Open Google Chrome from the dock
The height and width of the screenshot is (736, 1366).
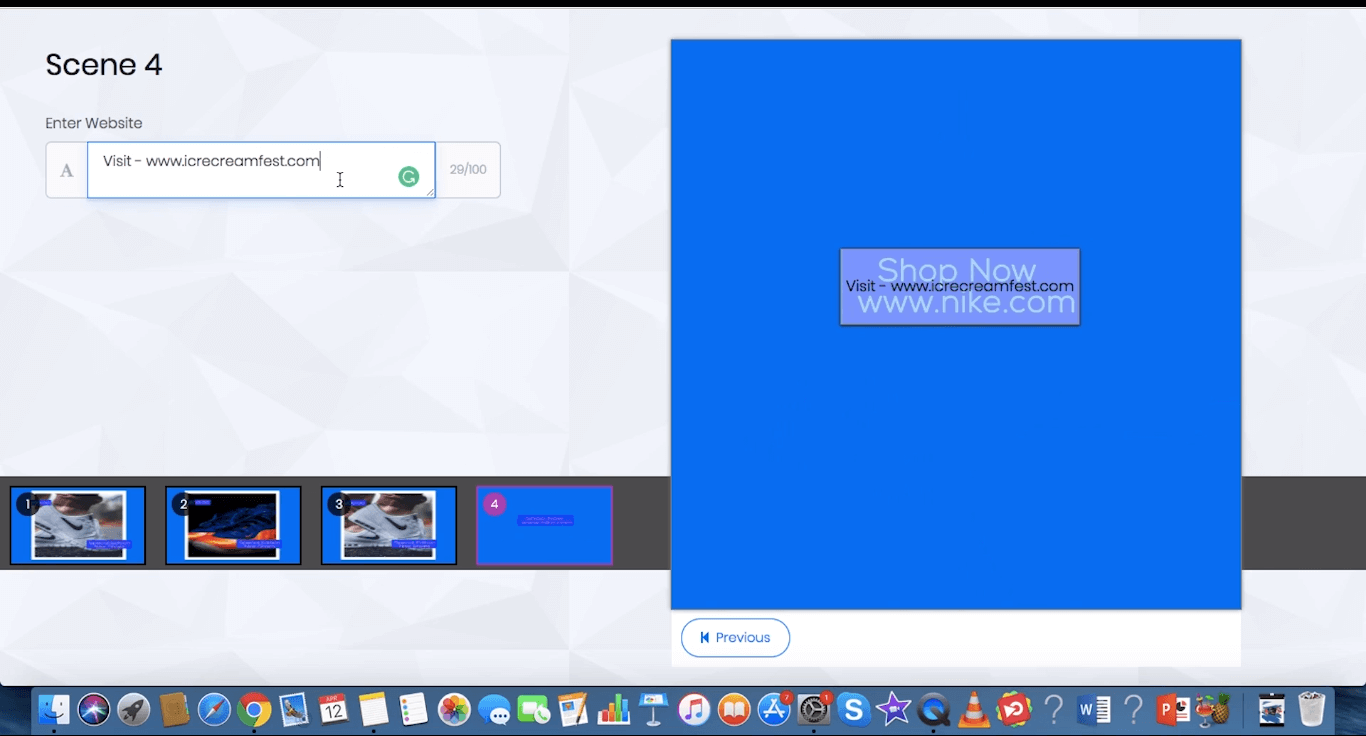coord(254,710)
